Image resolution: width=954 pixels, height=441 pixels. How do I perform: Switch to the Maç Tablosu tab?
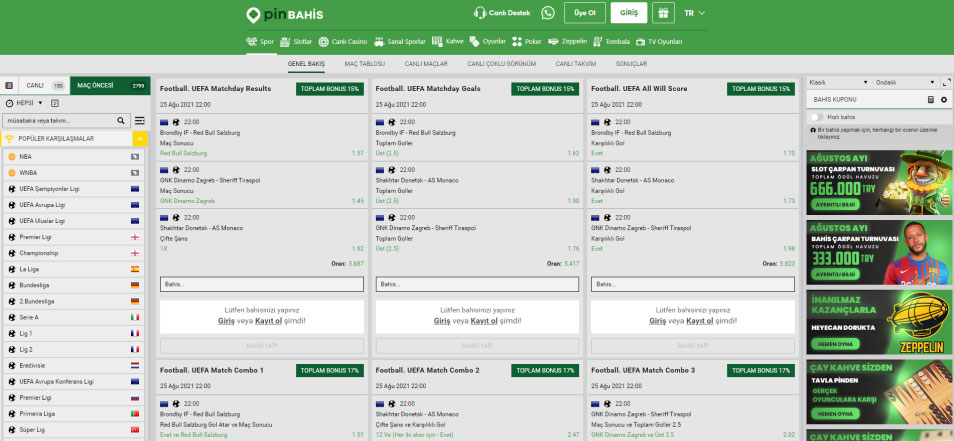point(364,64)
